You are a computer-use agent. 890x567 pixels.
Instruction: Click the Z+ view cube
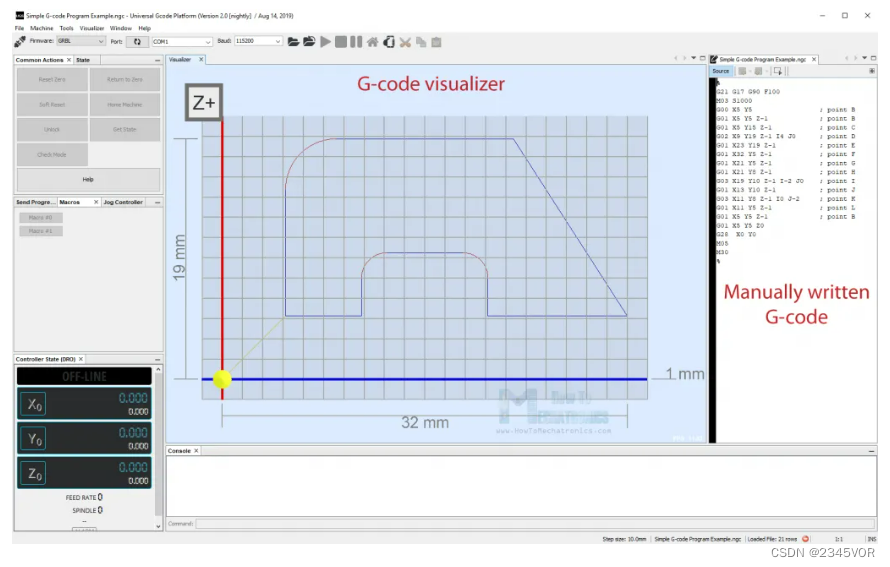(204, 102)
